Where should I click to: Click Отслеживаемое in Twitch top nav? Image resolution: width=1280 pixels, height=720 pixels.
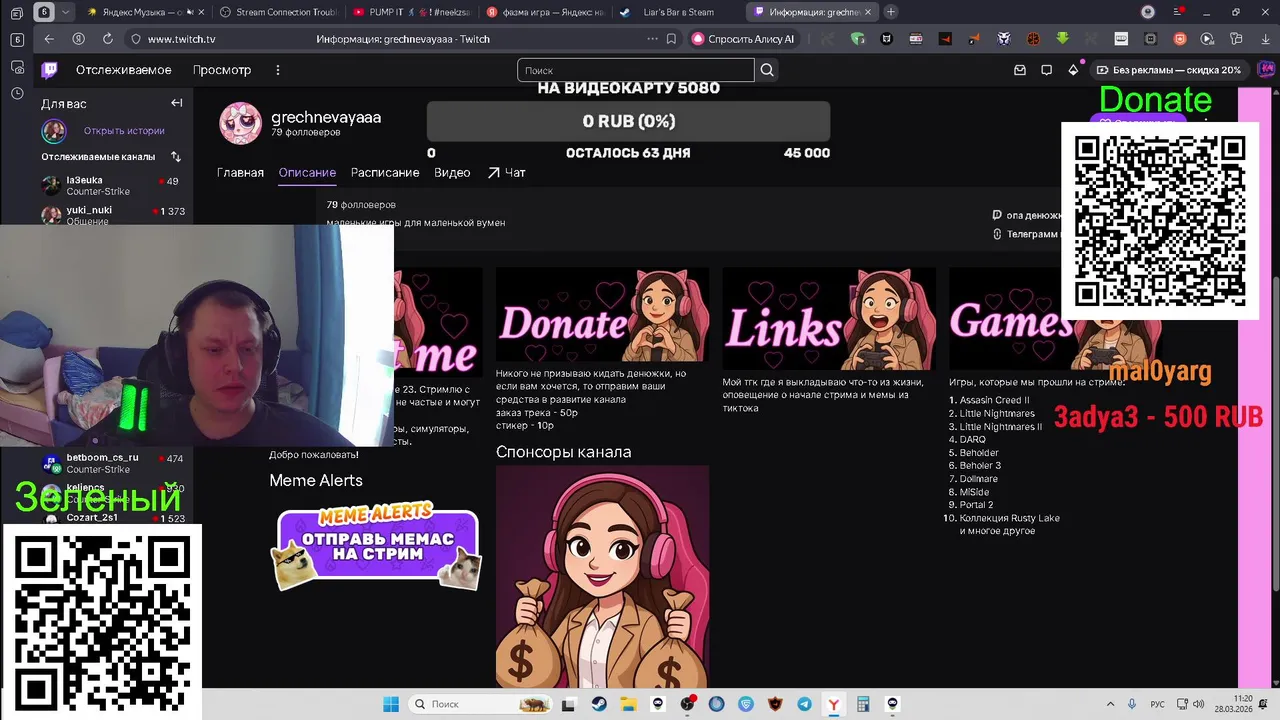click(x=124, y=70)
